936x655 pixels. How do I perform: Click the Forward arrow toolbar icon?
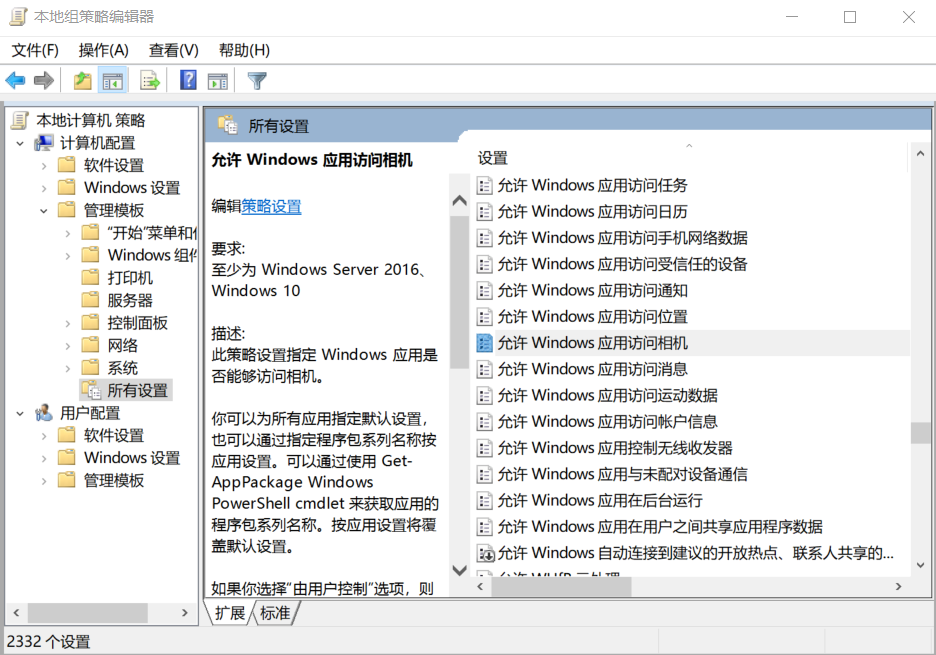pos(44,80)
